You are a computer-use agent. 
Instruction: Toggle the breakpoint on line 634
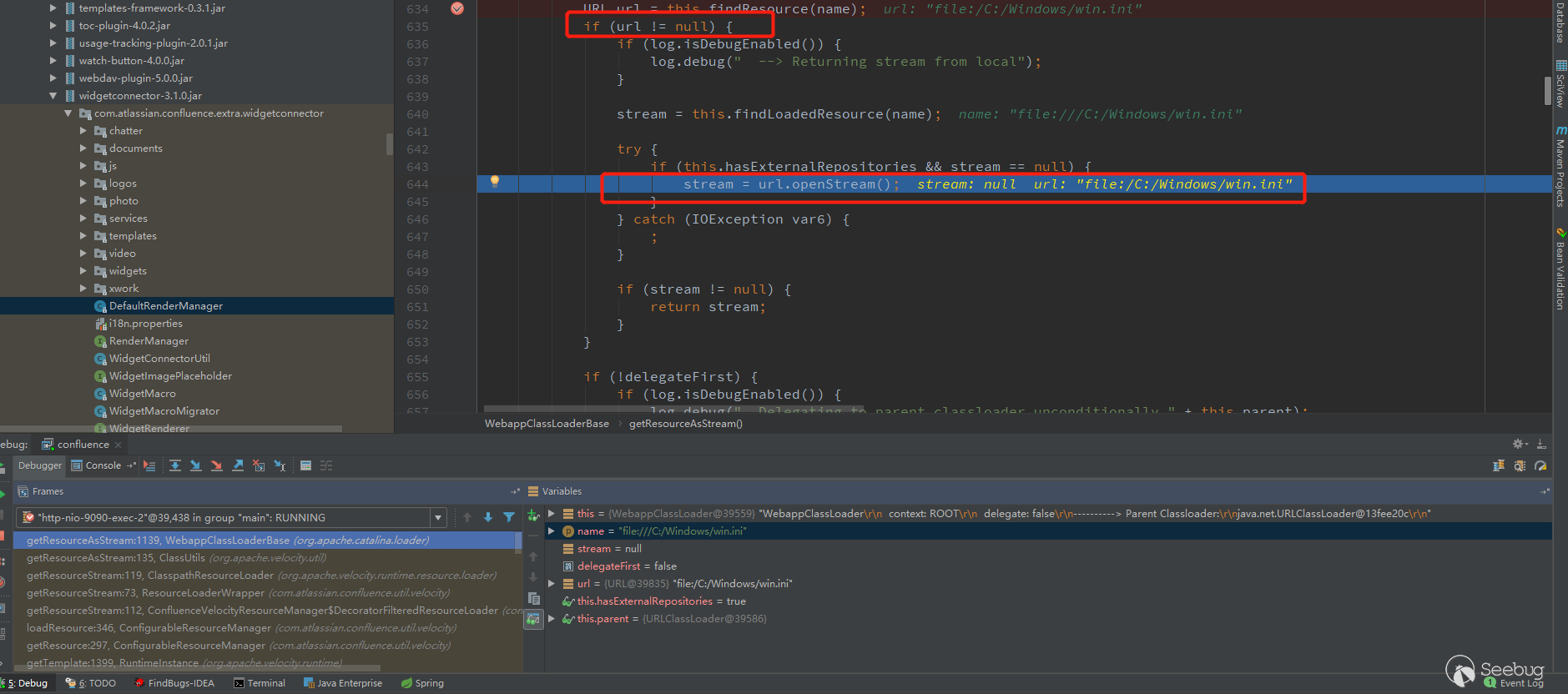(457, 8)
